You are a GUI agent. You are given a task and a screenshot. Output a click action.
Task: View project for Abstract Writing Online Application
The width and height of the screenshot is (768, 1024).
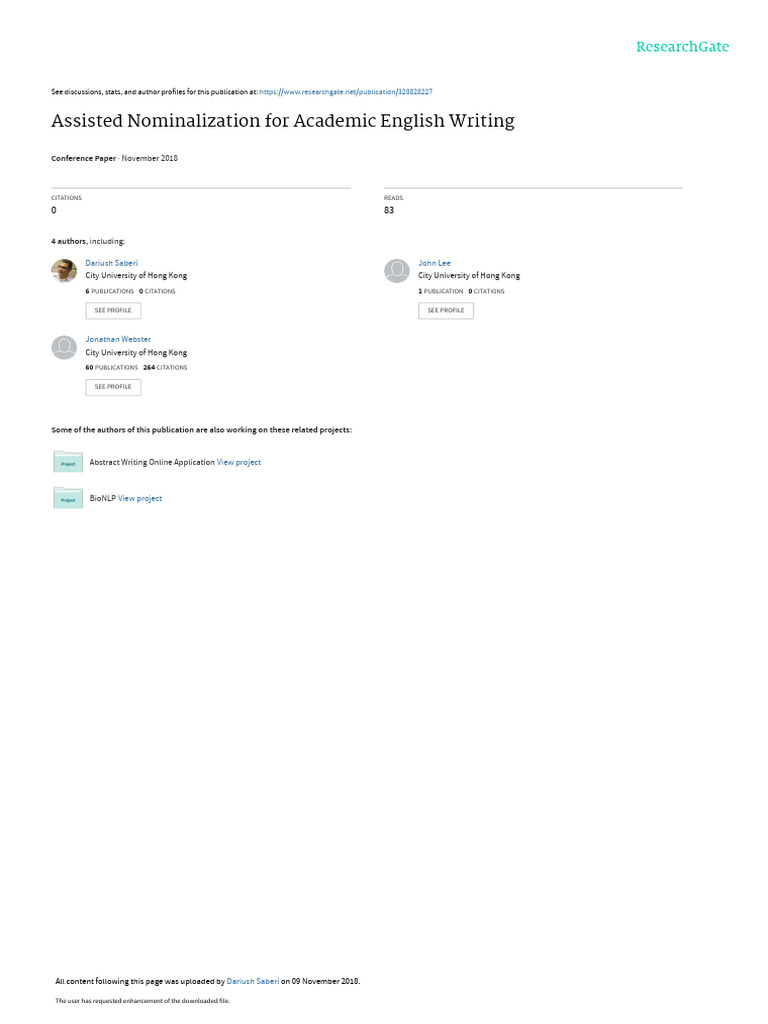coord(239,462)
